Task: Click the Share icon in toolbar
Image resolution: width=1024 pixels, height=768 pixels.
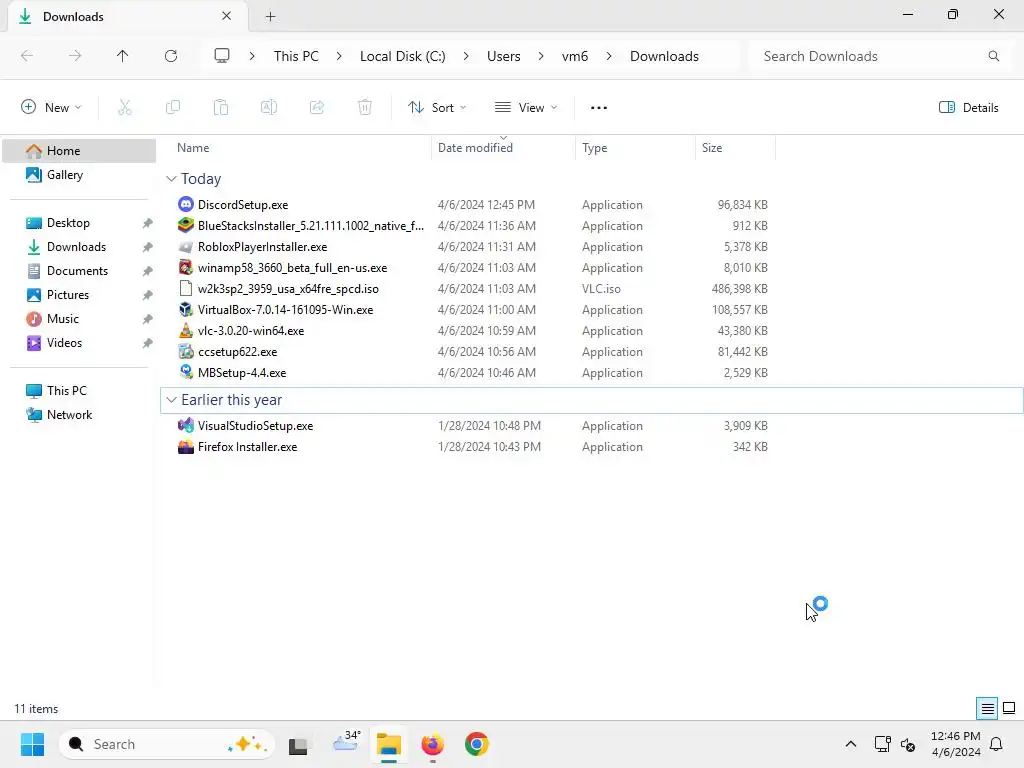Action: [x=317, y=108]
